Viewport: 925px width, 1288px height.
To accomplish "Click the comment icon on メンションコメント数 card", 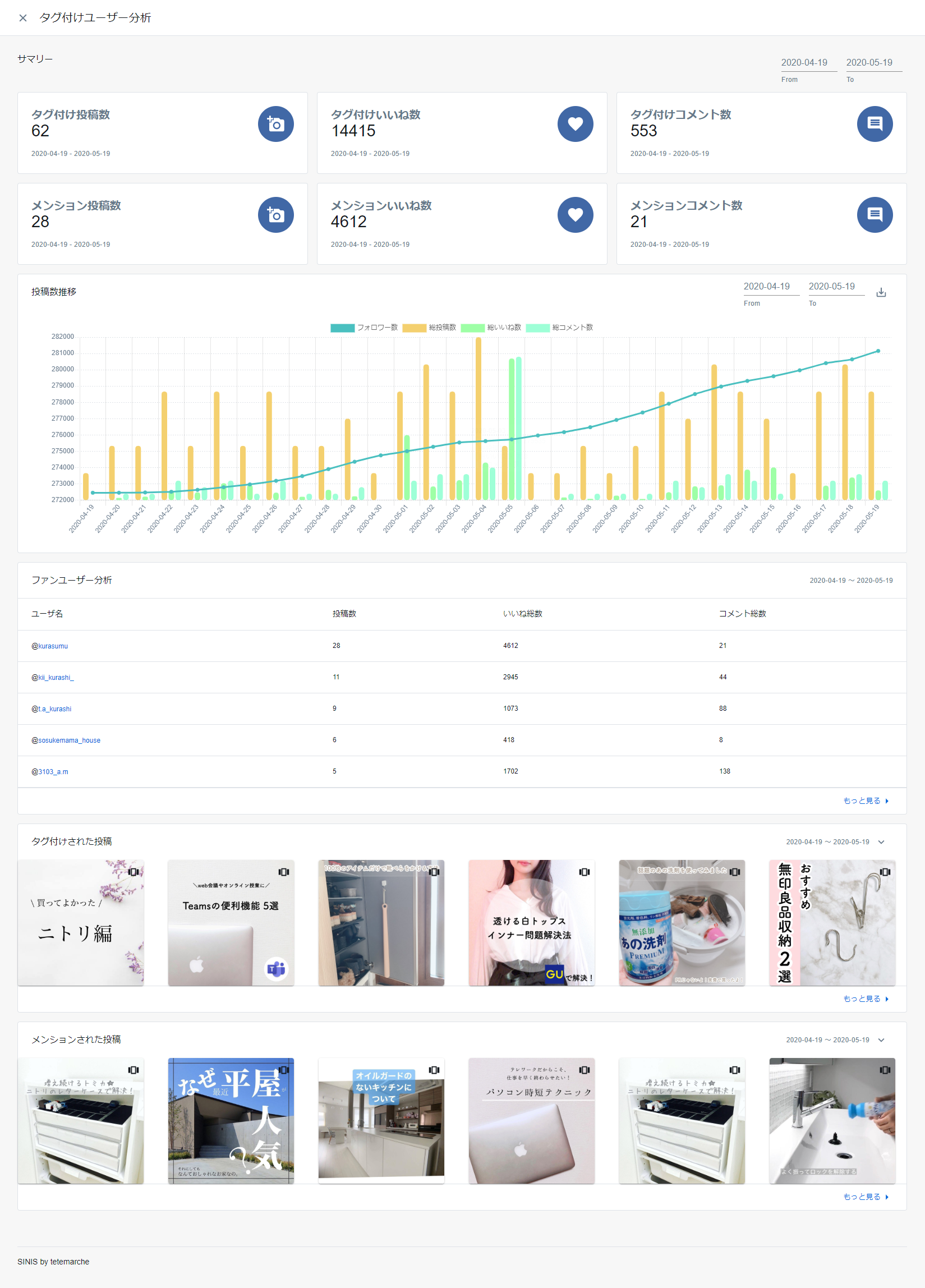I will point(874,215).
